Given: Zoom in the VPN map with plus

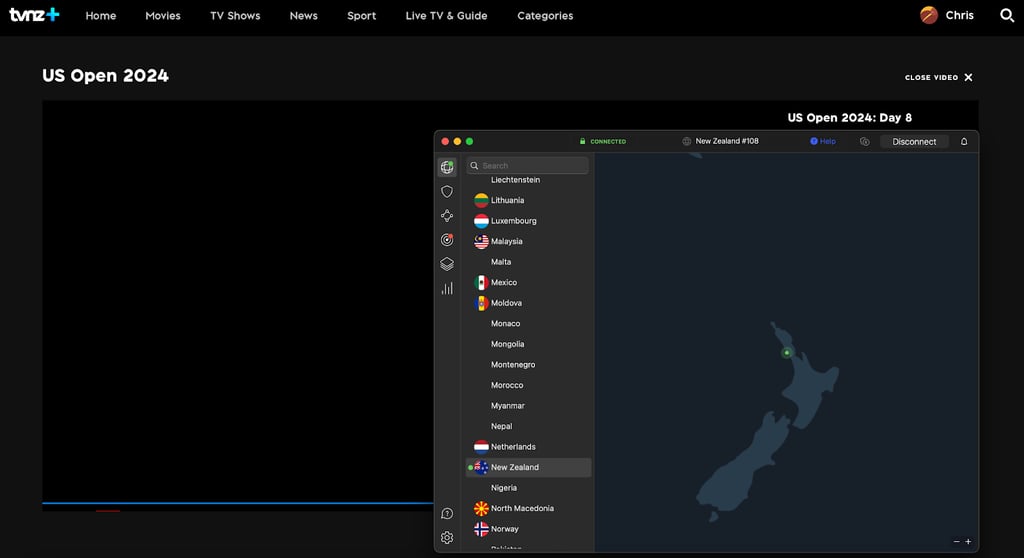Looking at the screenshot, I should pyautogui.click(x=968, y=542).
